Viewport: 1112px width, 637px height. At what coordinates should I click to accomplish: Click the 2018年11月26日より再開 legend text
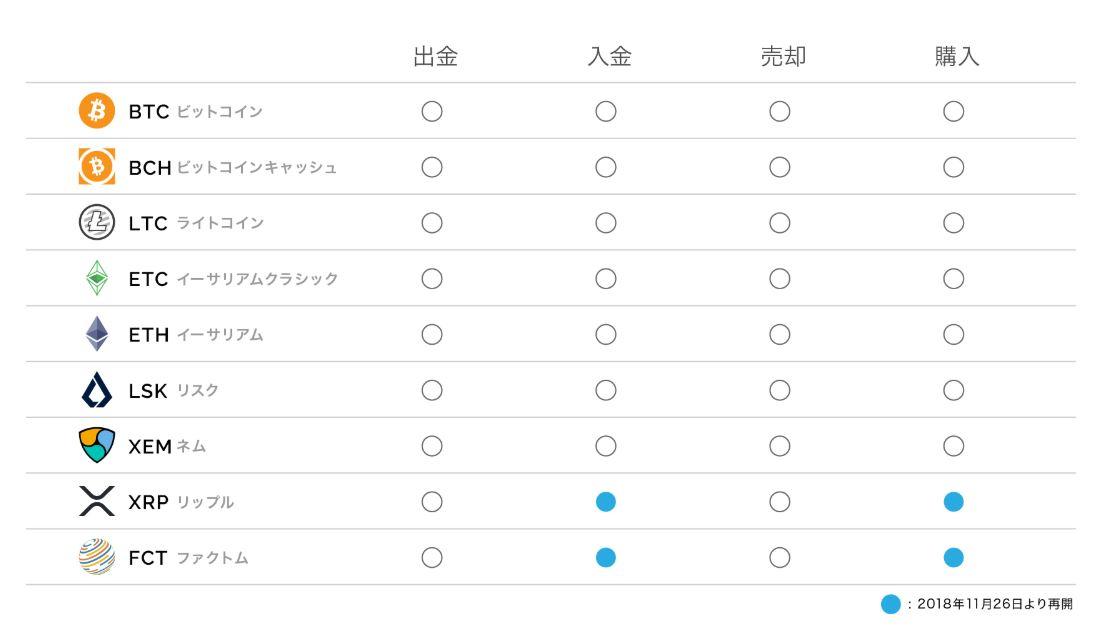pyautogui.click(x=994, y=605)
